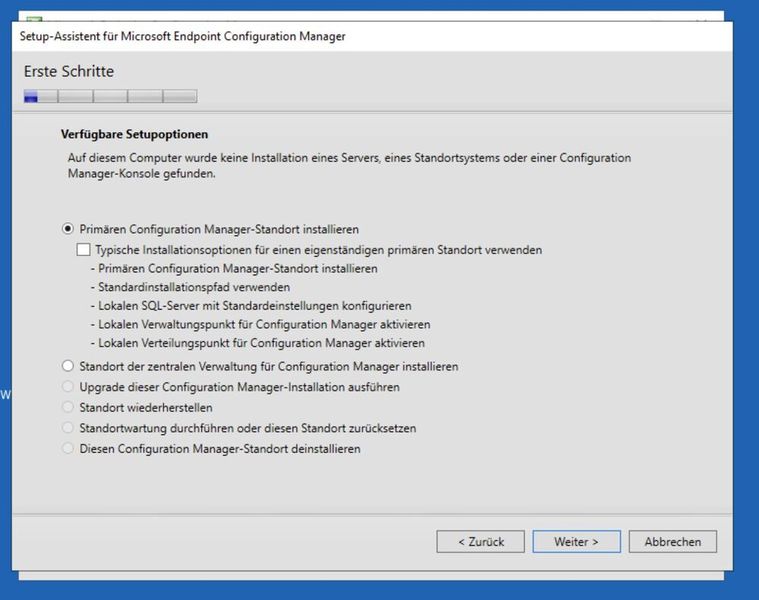Select 'Upgrade dieser Configuration Manager-Installation ausführen' radio
Screen dimensions: 759x600
pos(68,387)
